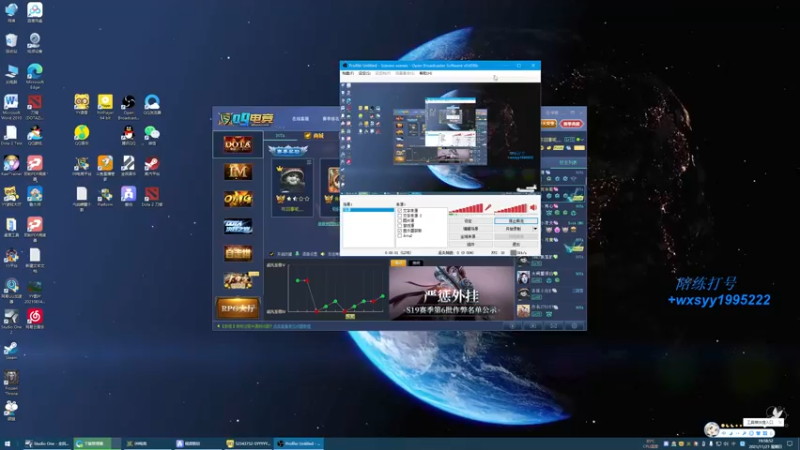Open the Microsoft Word 2010 desktop icon
Screen dimensions: 800x450
tap(11, 106)
